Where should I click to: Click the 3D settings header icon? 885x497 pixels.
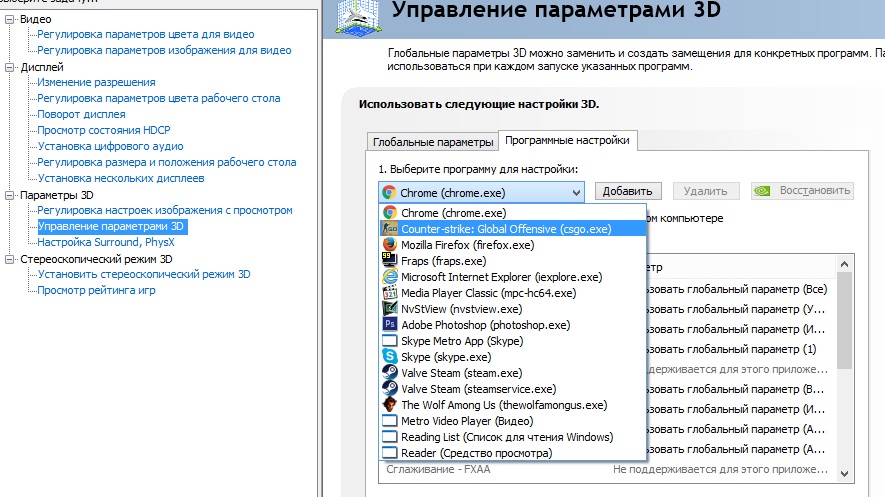[358, 16]
